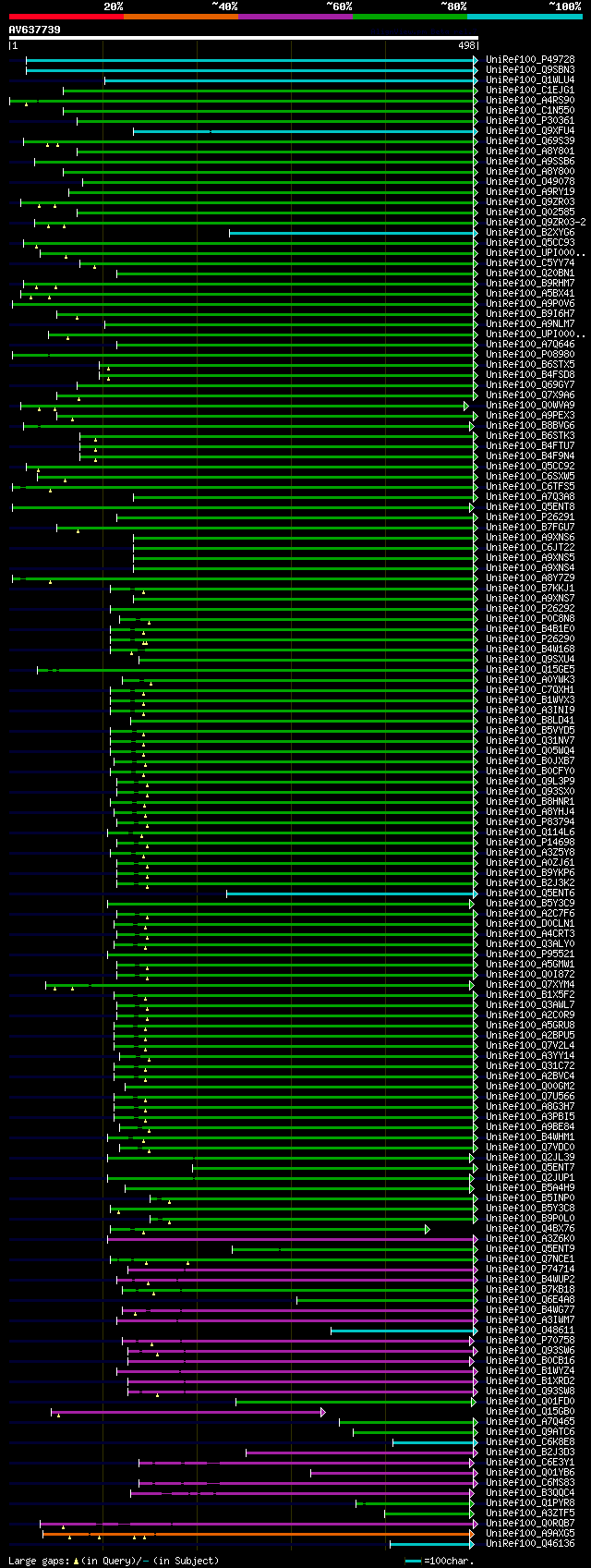Click the UniRef100_C6K8E8 hit label
Image resolution: width=591 pixels, height=1568 pixels.
coord(530,1441)
